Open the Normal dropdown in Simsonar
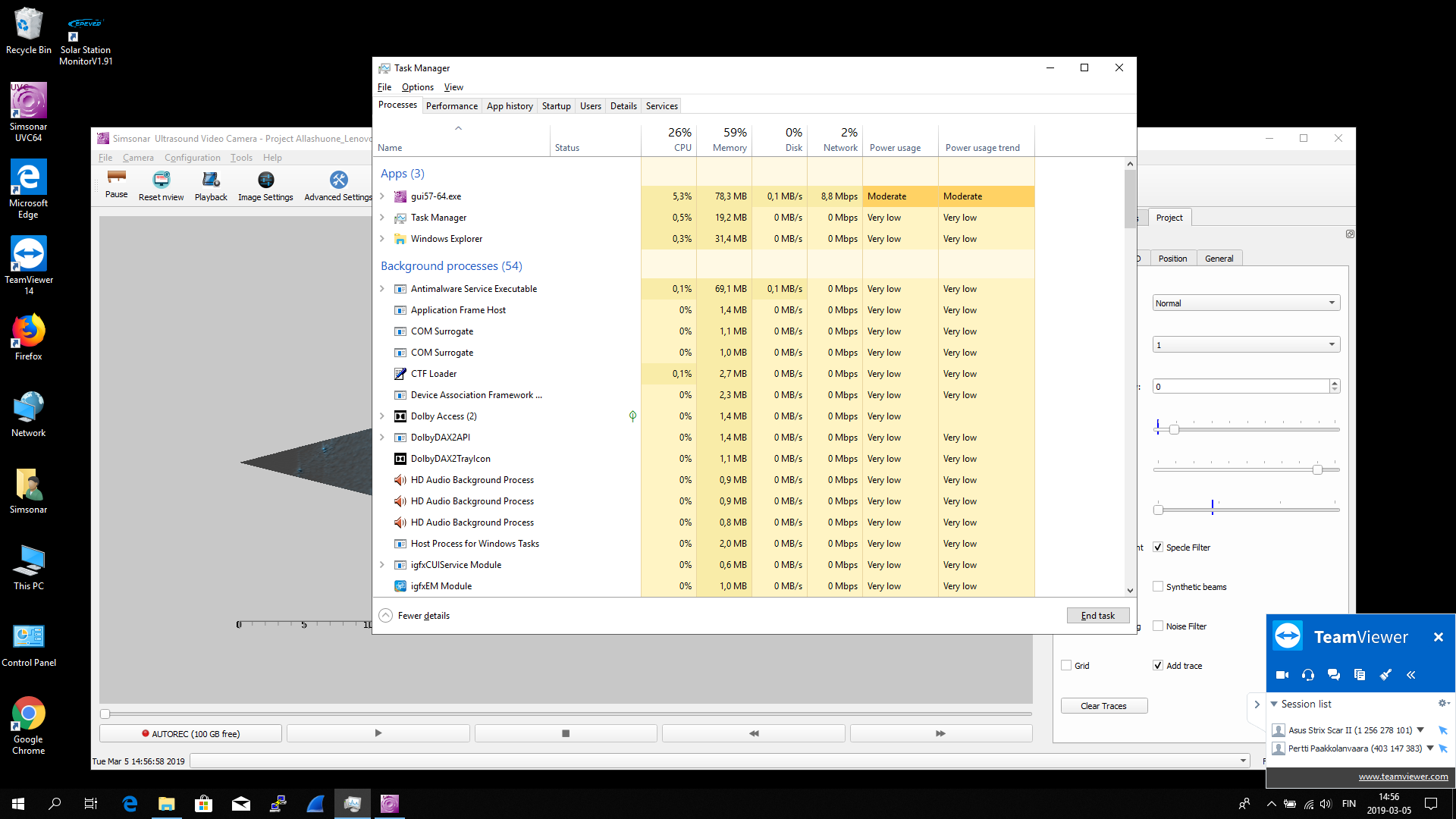This screenshot has height=819, width=1456. click(1246, 303)
